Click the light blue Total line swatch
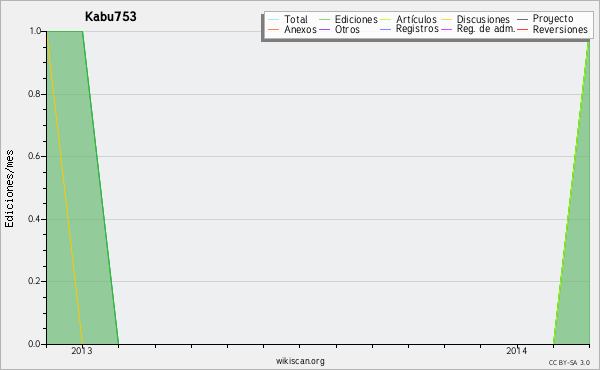 tap(274, 19)
